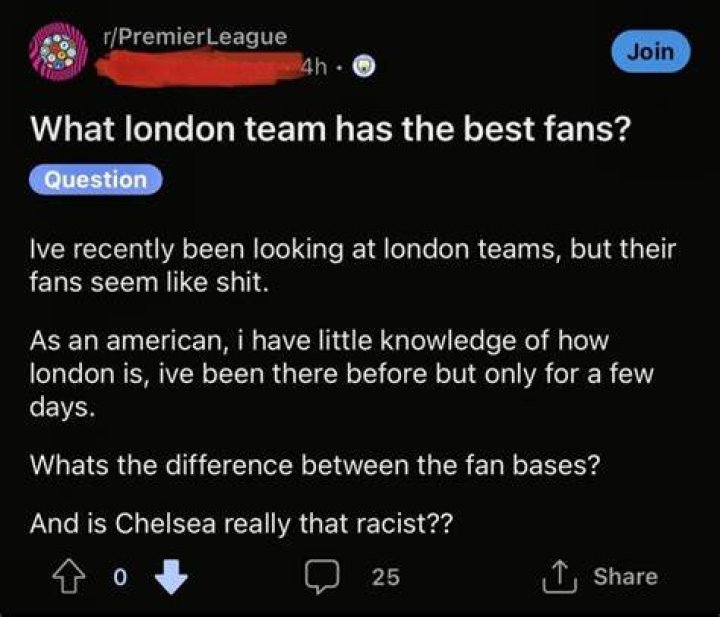Join the PremierLeague community
Viewport: 720px width, 617px height.
click(651, 51)
